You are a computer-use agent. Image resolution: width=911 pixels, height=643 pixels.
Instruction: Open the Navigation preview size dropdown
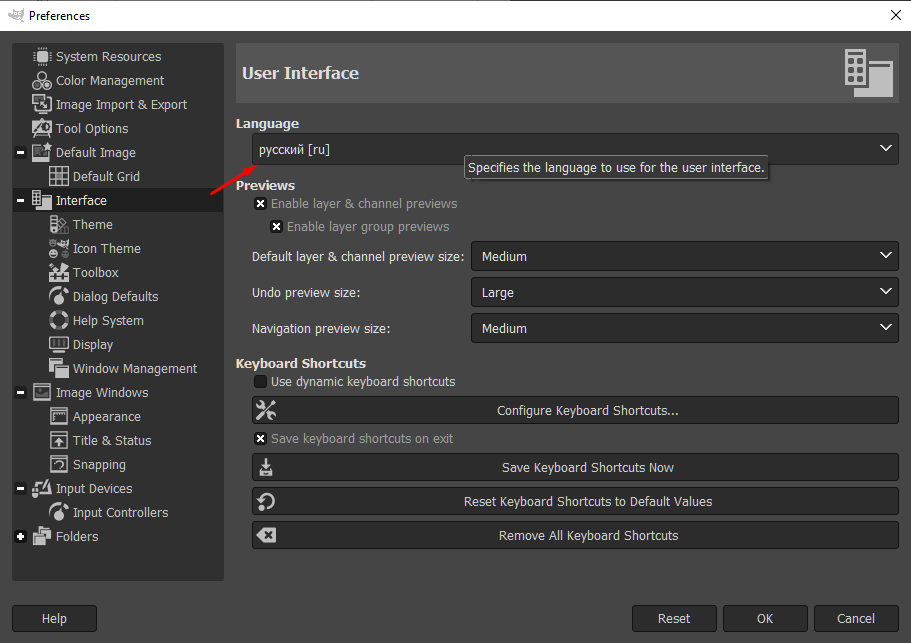click(x=685, y=328)
